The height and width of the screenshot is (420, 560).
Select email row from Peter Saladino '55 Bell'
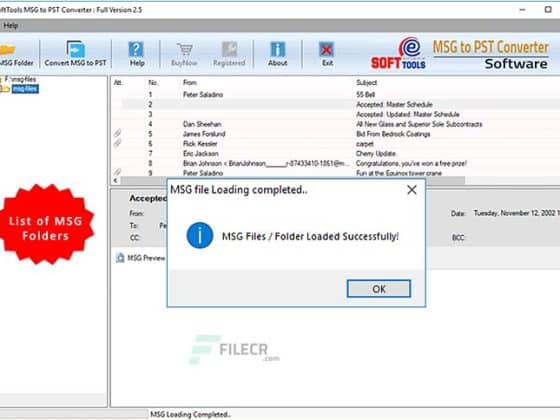[336, 95]
